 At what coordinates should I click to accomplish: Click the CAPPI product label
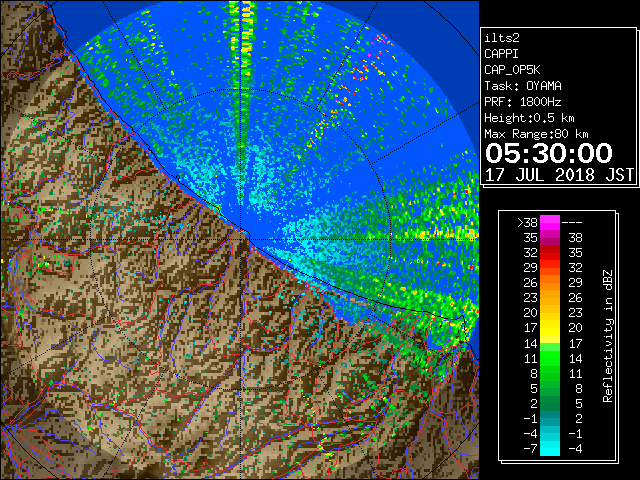(501, 54)
